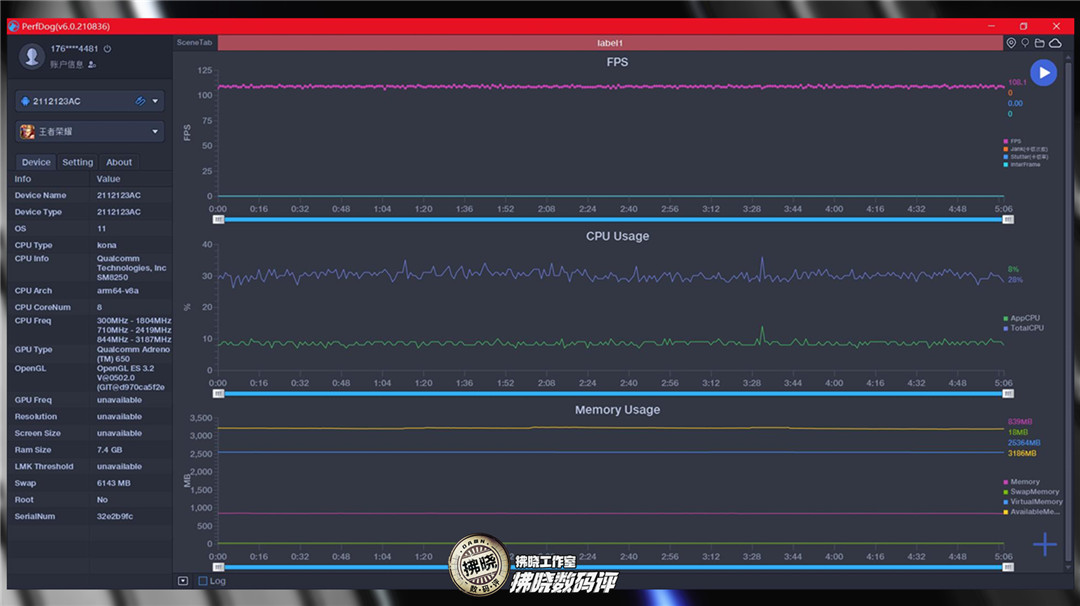The image size is (1080, 606).
Task: Open the About tab
Action: [118, 162]
